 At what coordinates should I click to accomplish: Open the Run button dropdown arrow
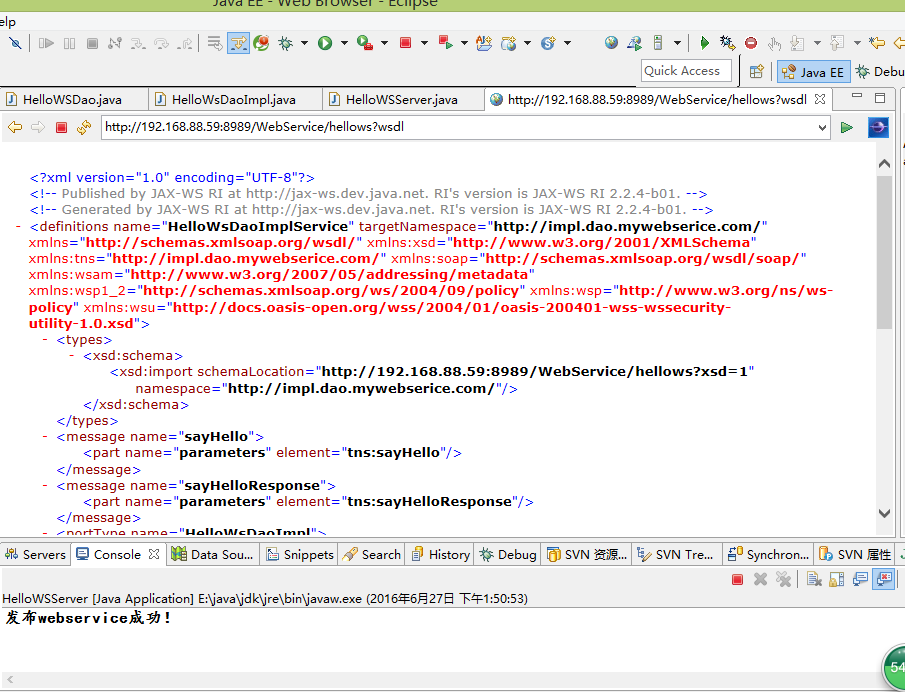(x=344, y=43)
